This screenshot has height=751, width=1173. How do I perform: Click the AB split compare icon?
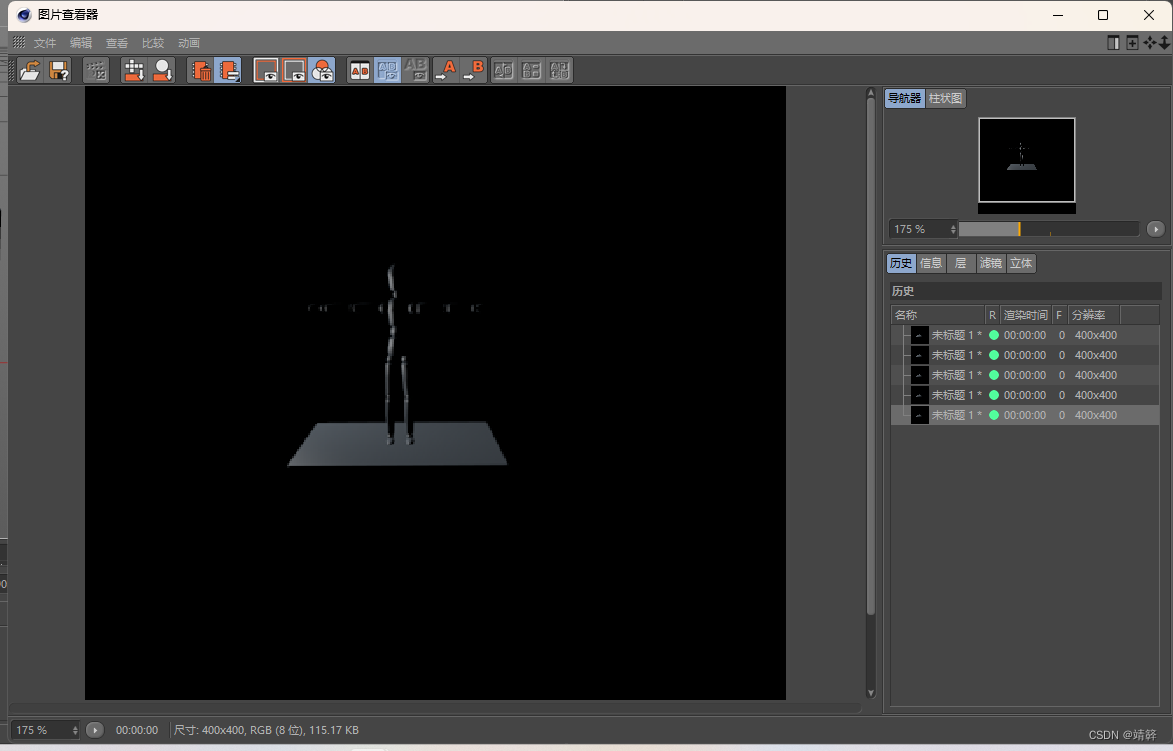[x=359, y=70]
